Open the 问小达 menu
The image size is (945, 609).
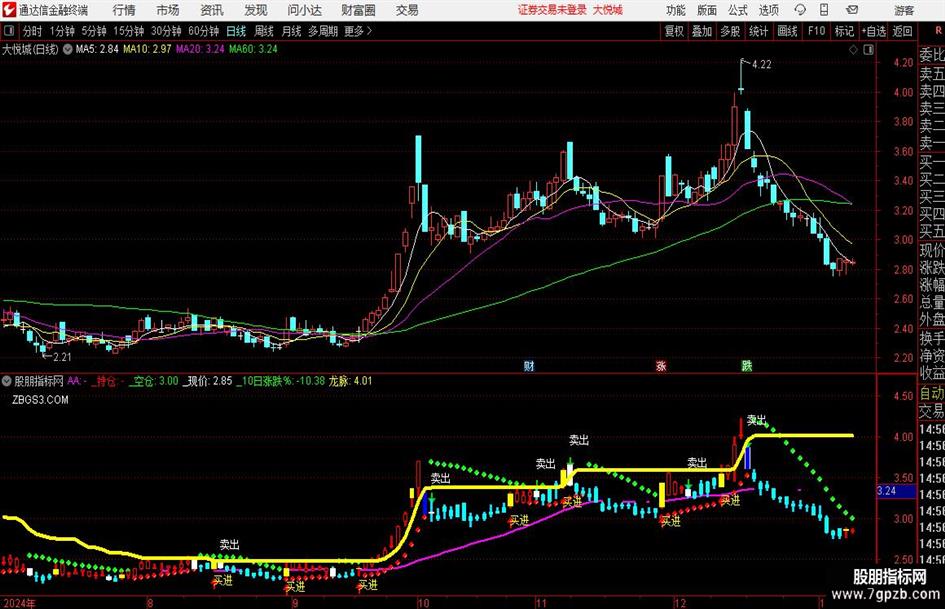304,10
